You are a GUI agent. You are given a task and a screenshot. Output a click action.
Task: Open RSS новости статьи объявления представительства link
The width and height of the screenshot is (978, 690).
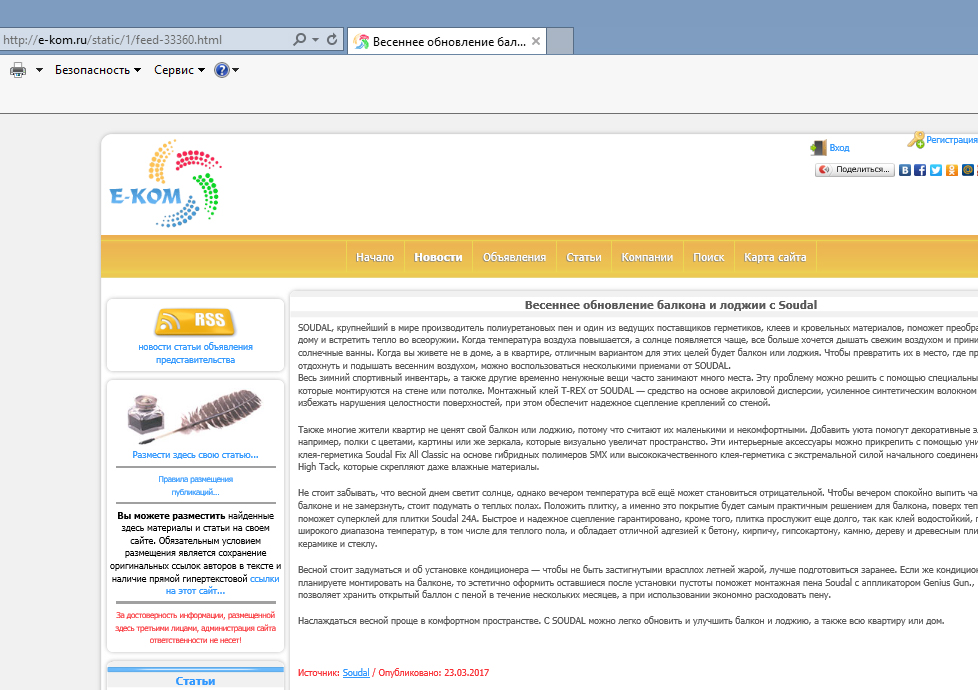(x=195, y=353)
